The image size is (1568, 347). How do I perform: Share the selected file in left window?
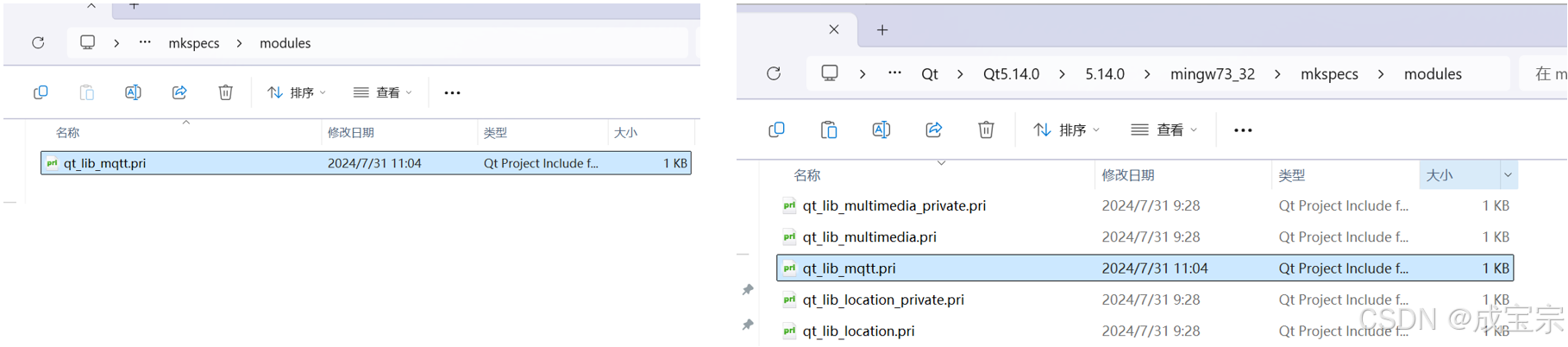(x=179, y=92)
